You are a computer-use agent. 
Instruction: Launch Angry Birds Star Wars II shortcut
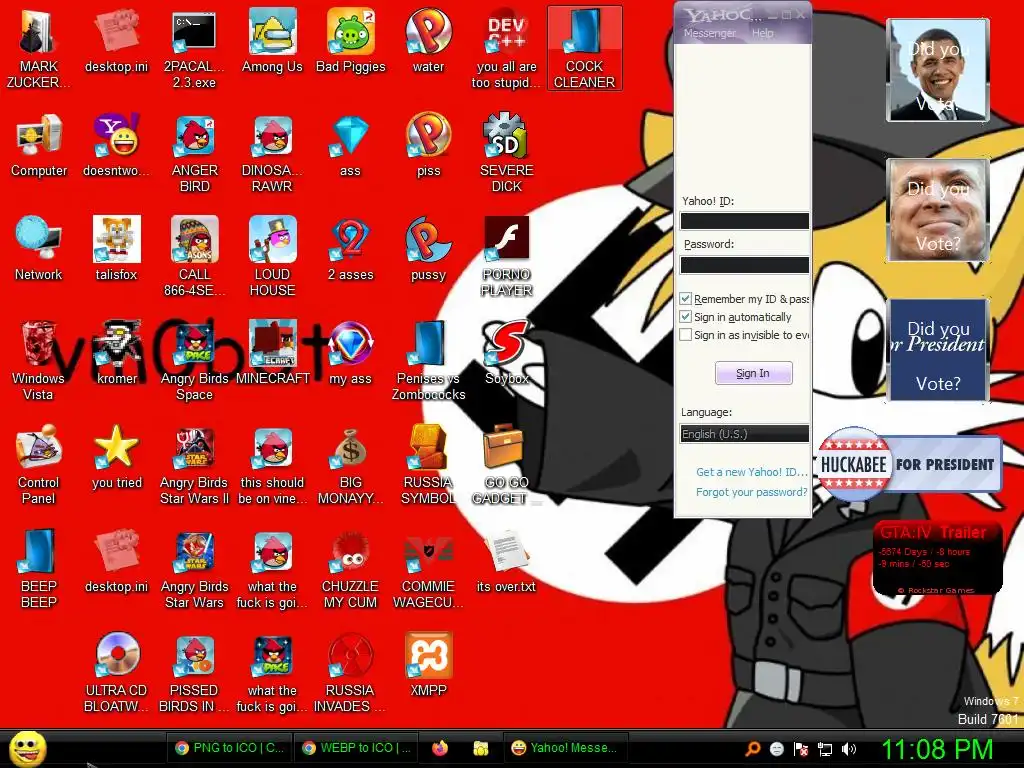click(x=194, y=465)
